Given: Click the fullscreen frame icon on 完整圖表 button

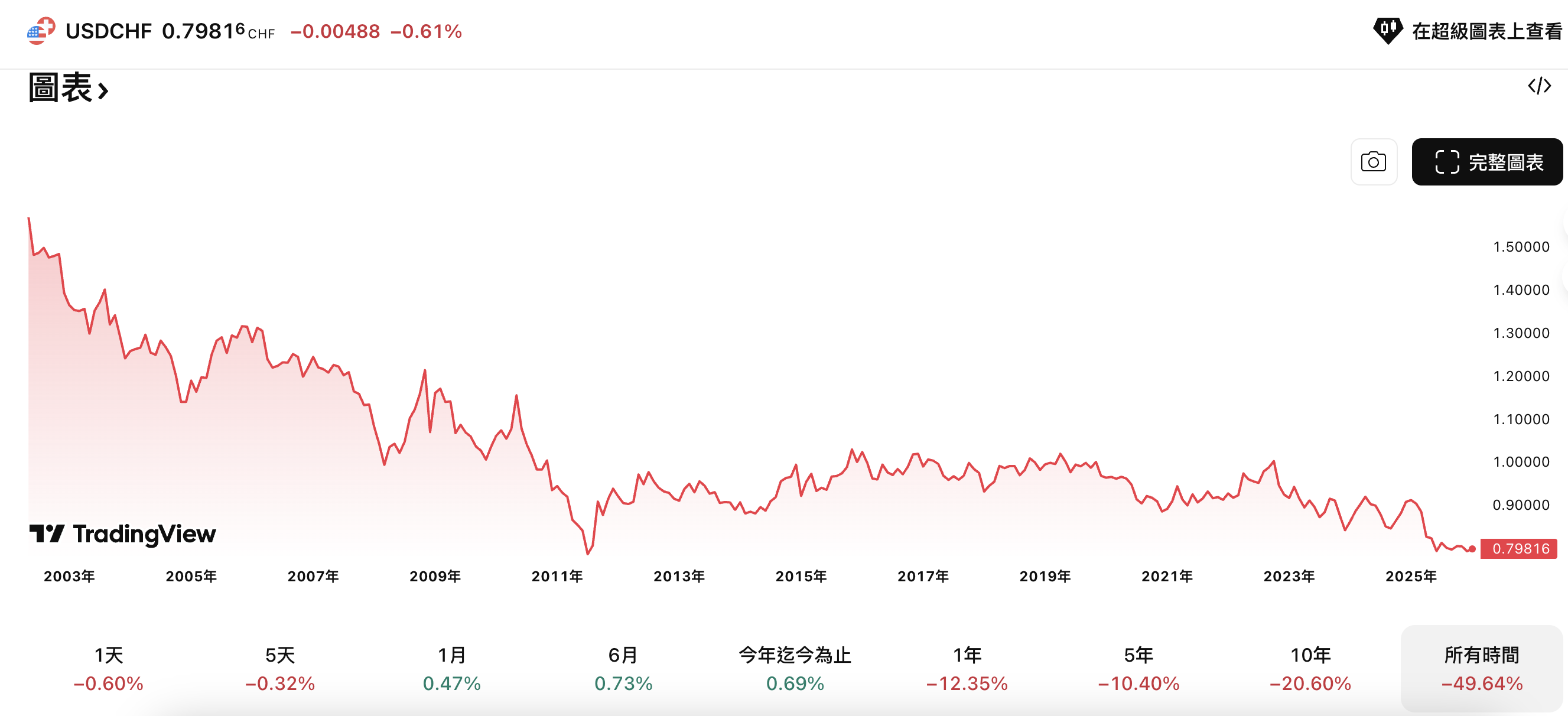Looking at the screenshot, I should tap(1447, 162).
